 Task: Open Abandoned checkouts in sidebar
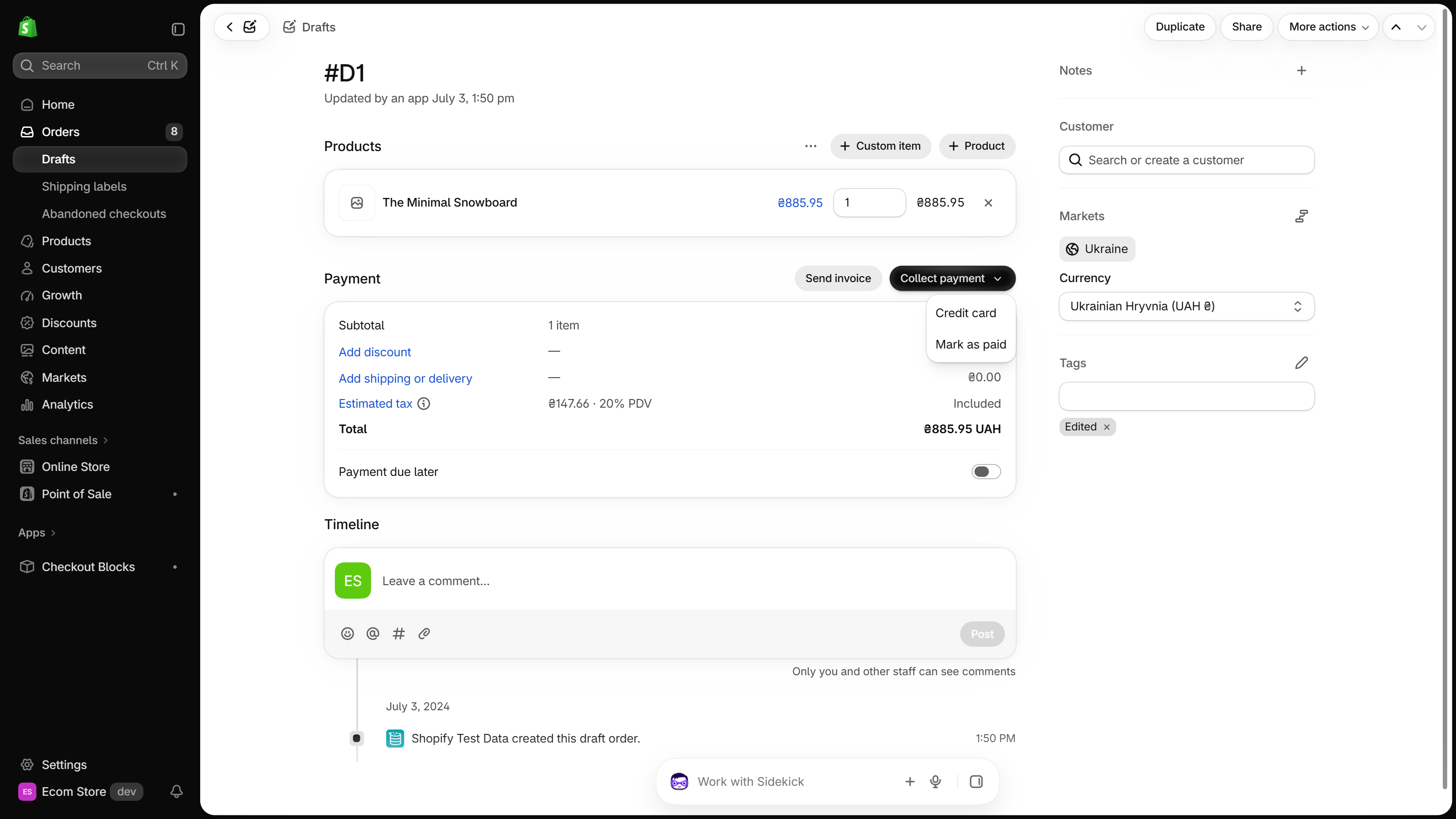point(104,214)
